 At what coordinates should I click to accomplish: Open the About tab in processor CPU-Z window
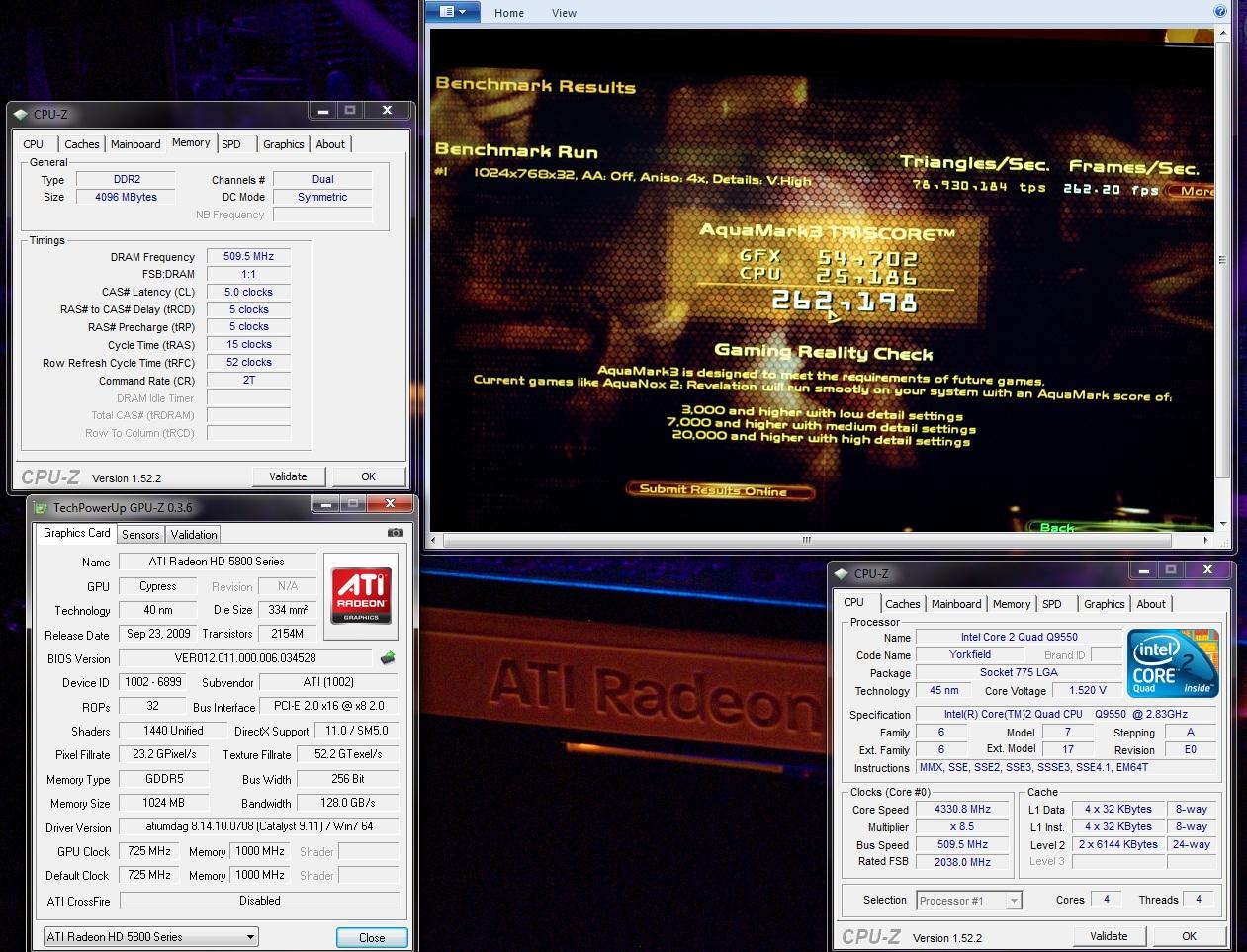coord(1151,604)
